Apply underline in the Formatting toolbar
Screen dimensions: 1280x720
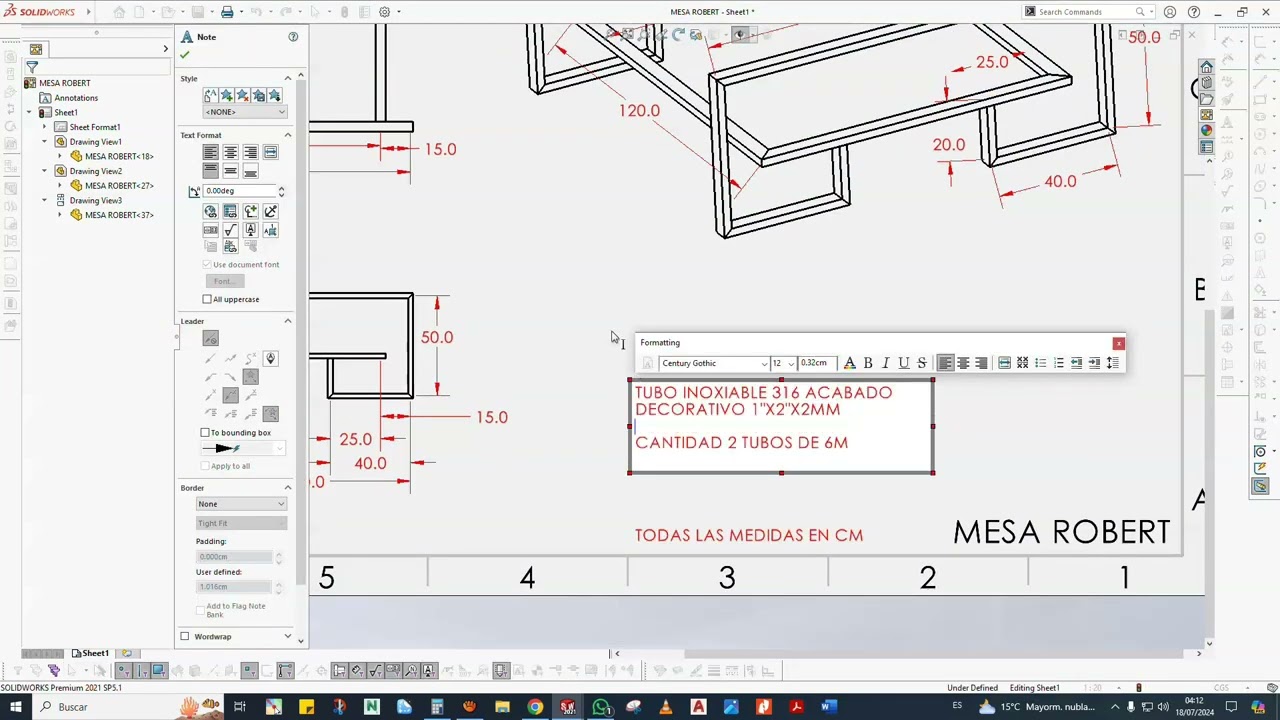[904, 363]
